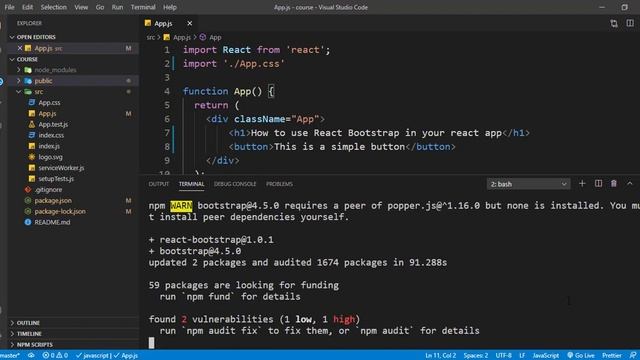Open the '2: bash' terminal dropdown
This screenshot has height=360, width=640.
pyautogui.click(x=528, y=184)
